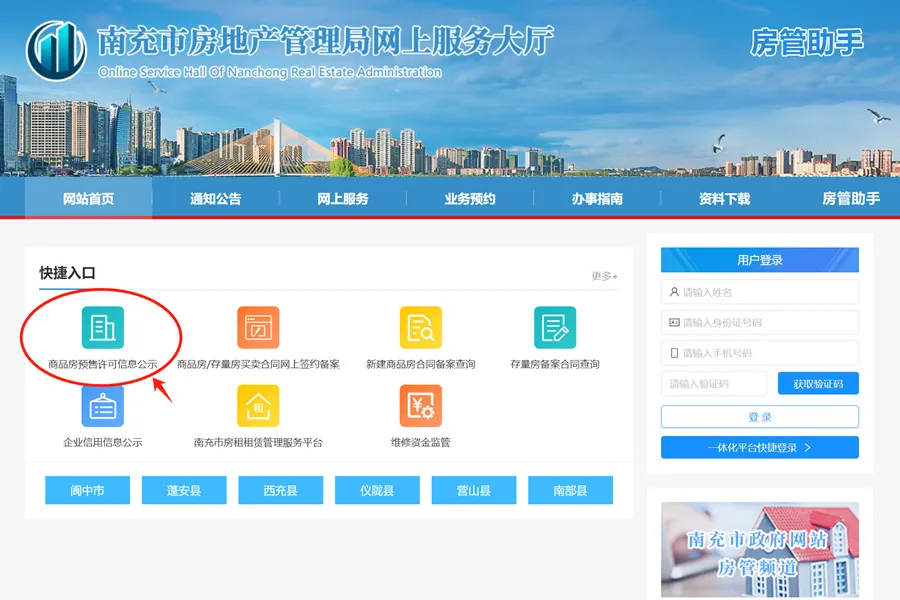Select the 商品房/存量房买卖合同网上签约备案 icon
Image resolution: width=900 pixels, height=600 pixels.
click(x=258, y=326)
